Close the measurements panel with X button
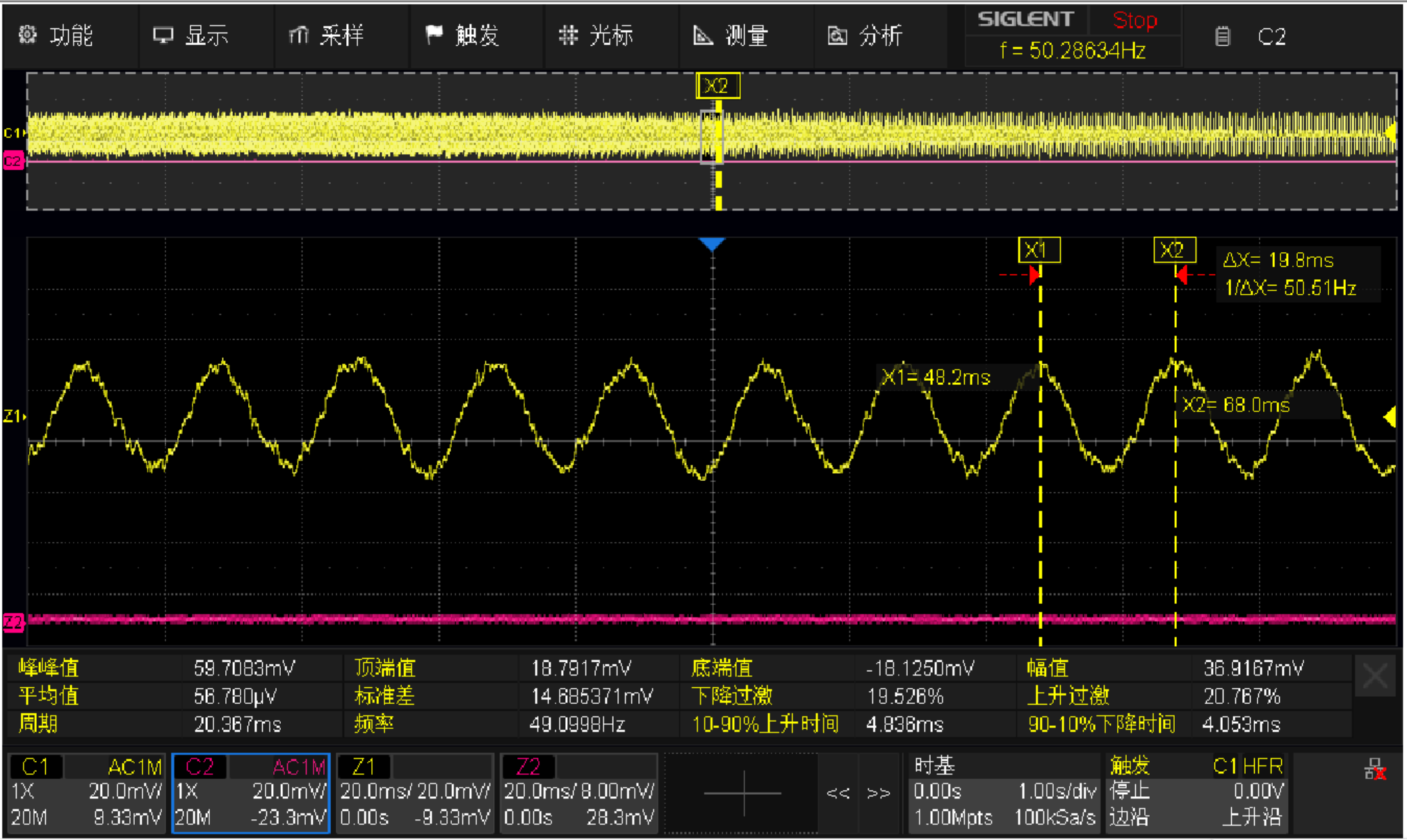Screen dimensions: 1407x840 tap(1374, 675)
